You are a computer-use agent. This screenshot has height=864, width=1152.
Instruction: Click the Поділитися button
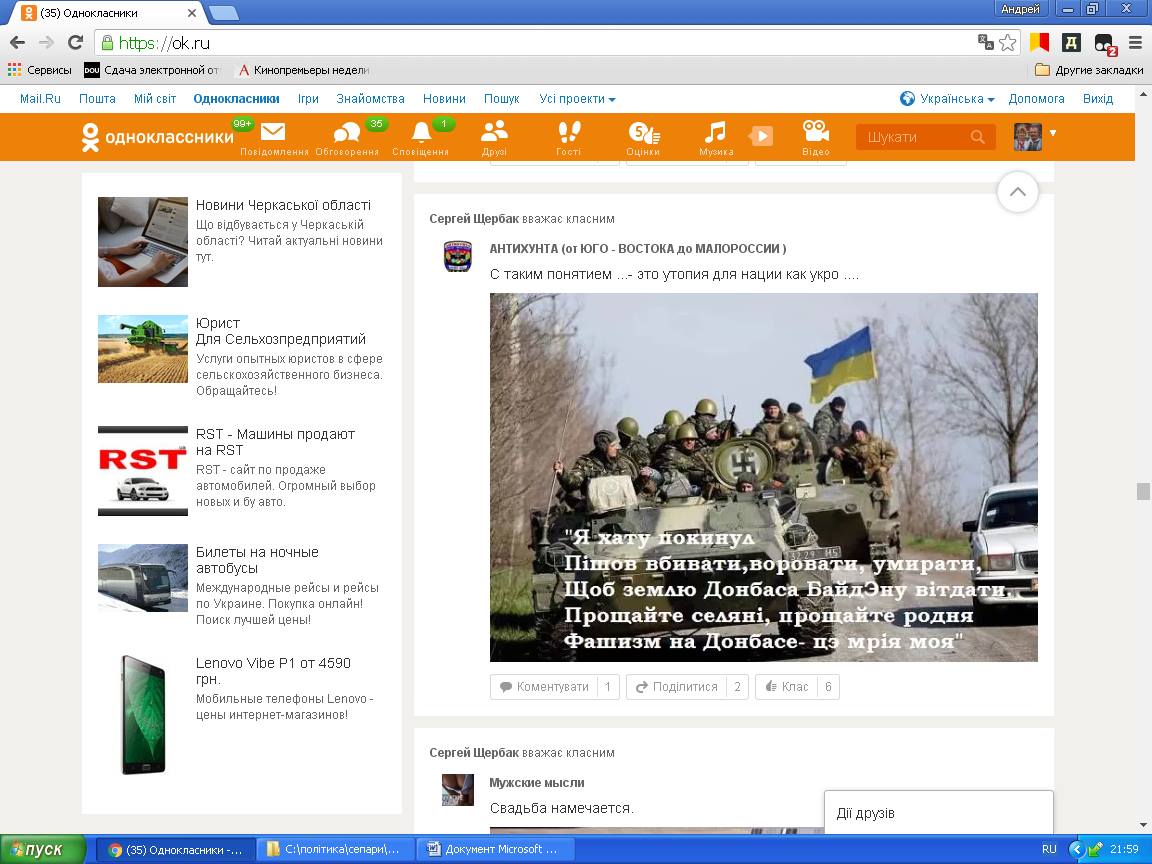676,687
